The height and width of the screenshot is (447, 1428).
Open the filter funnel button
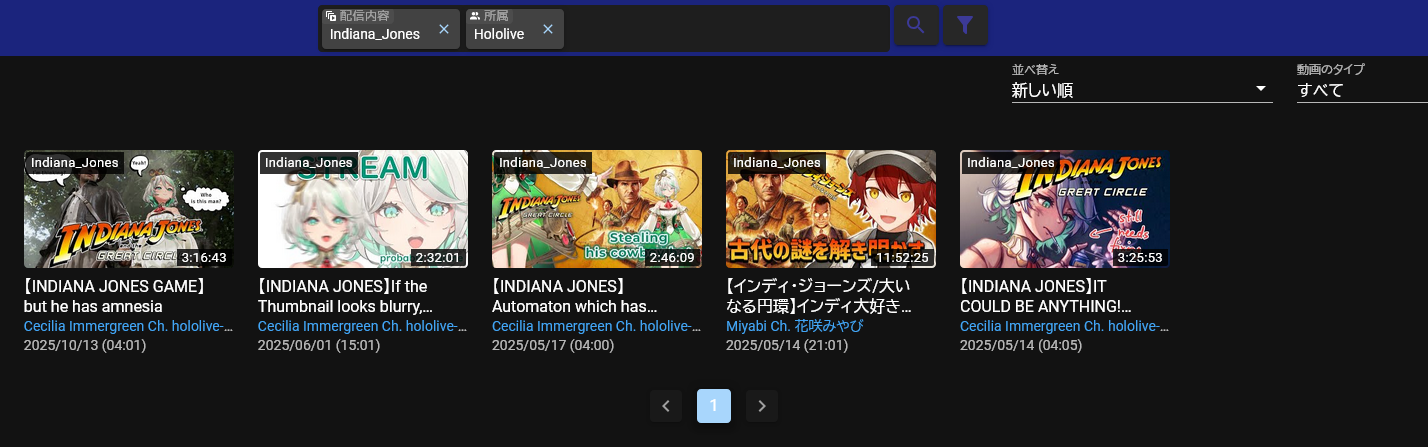click(965, 26)
